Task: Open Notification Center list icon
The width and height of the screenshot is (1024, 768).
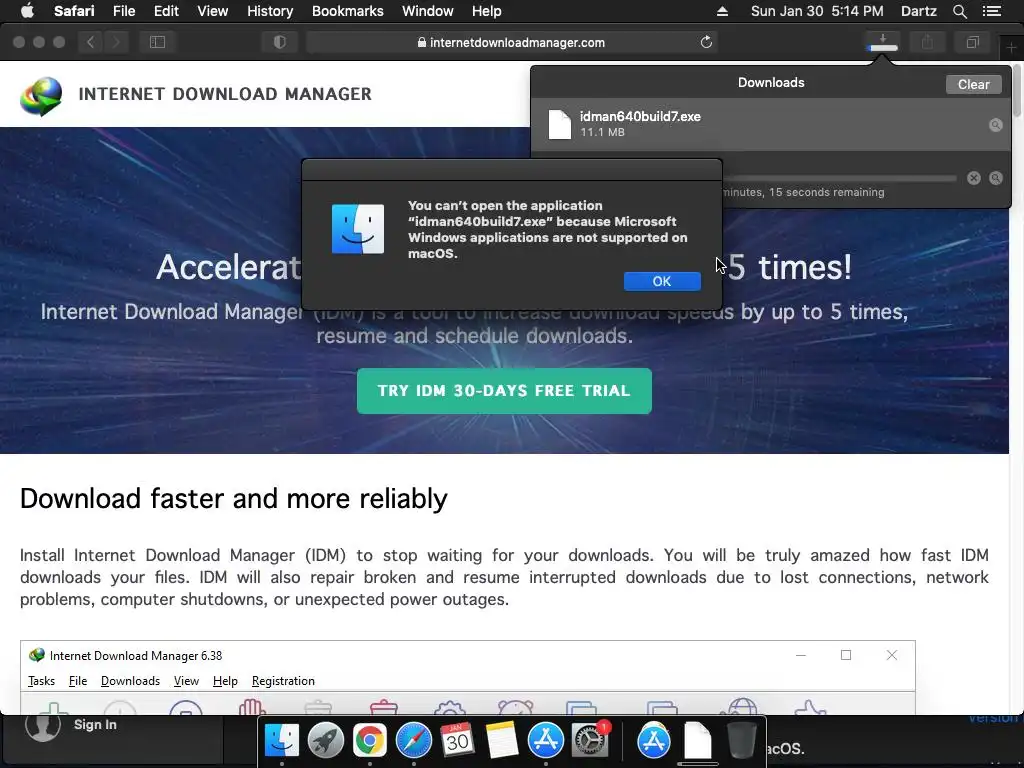Action: pyautogui.click(x=992, y=11)
